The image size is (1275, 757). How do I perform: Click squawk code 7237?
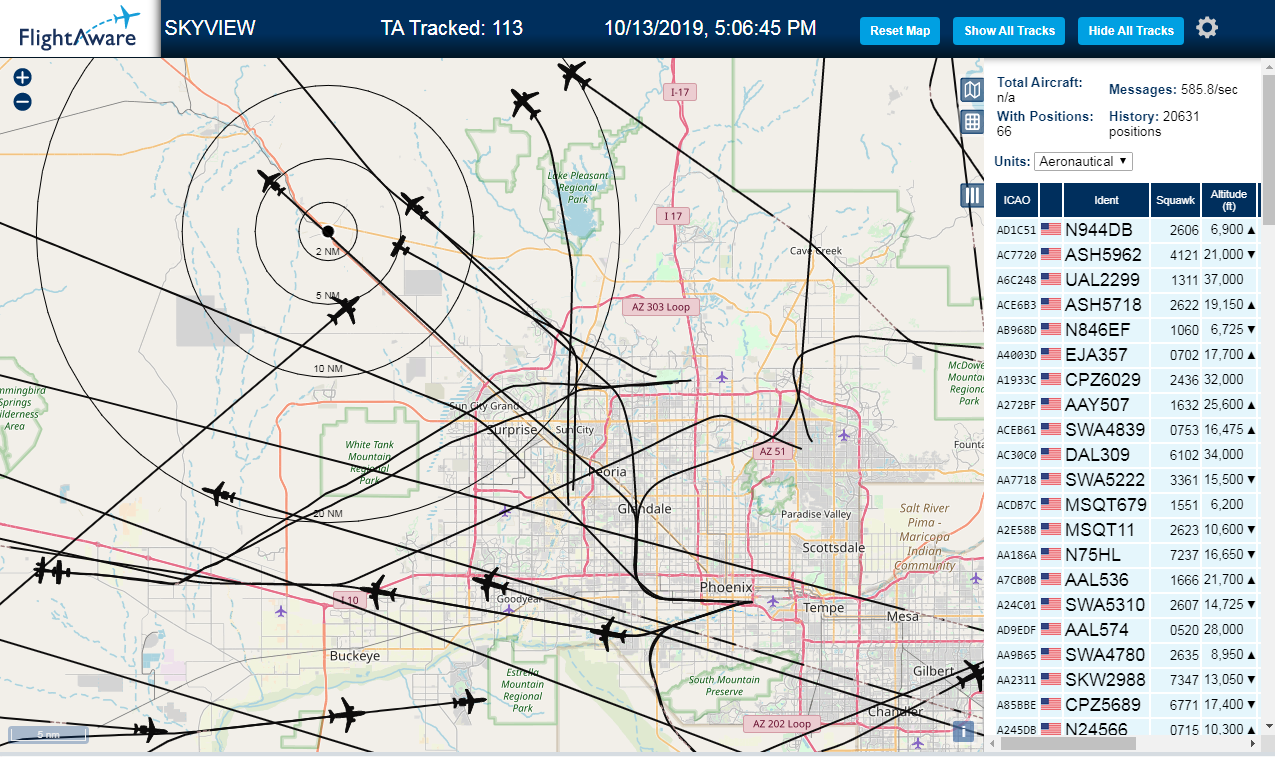[x=1183, y=554]
